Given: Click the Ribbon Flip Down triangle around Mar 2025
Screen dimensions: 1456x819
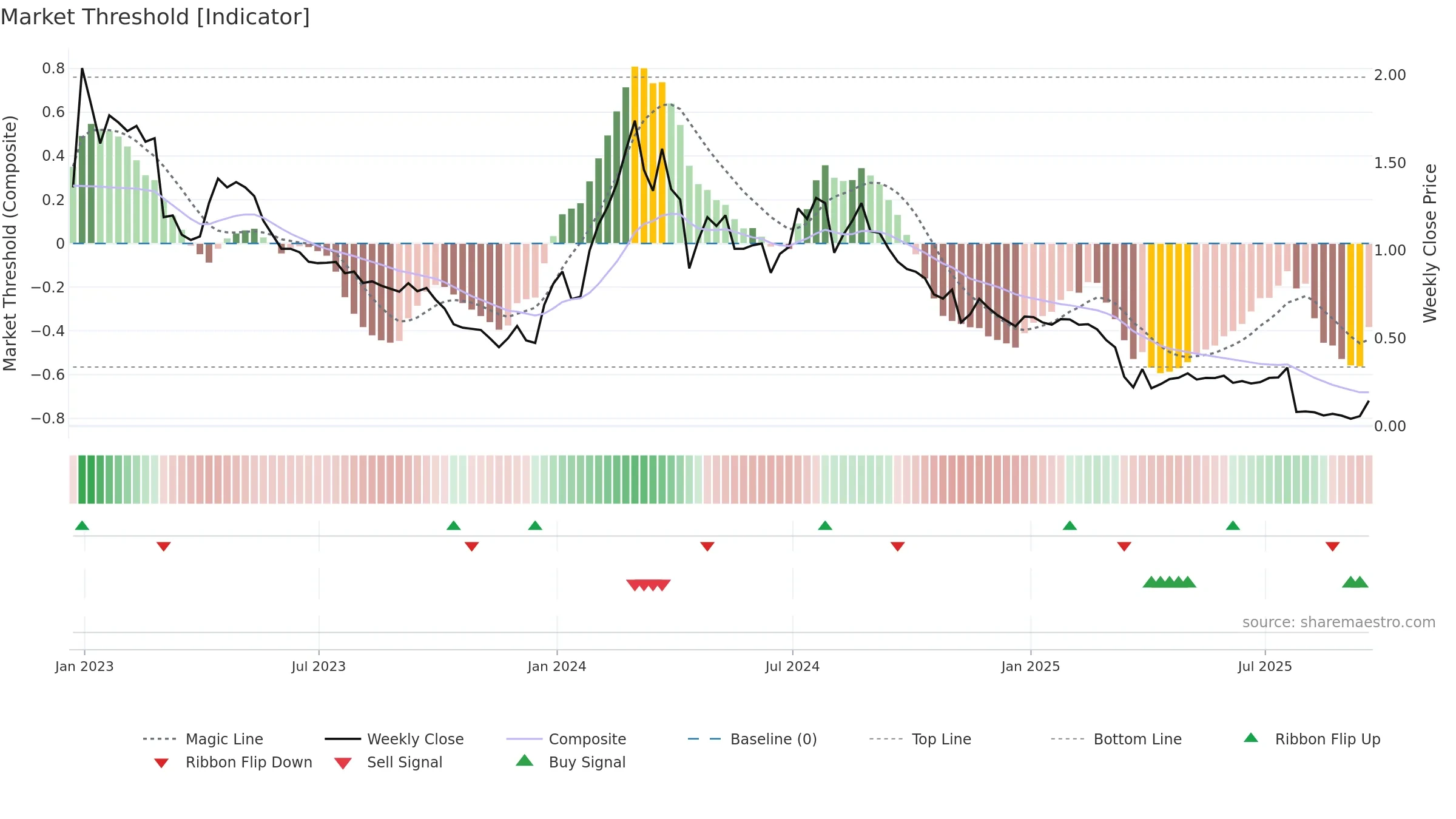Looking at the screenshot, I should click(1124, 547).
